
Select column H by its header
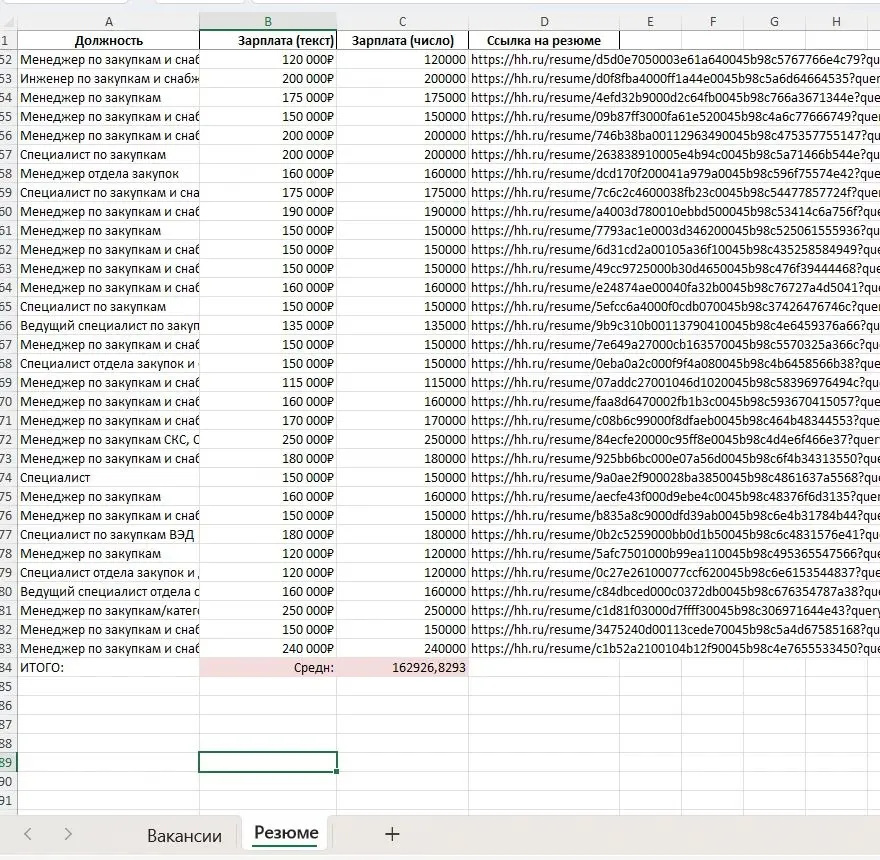point(836,21)
